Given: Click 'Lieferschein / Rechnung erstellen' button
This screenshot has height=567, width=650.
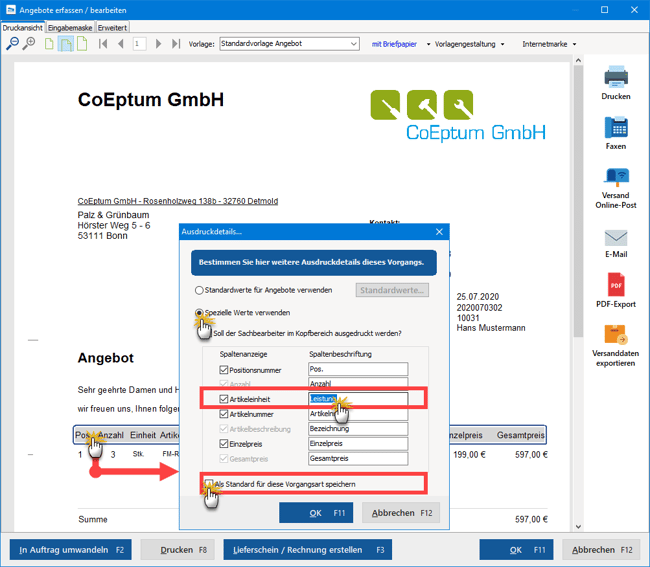Looking at the screenshot, I should (x=311, y=549).
